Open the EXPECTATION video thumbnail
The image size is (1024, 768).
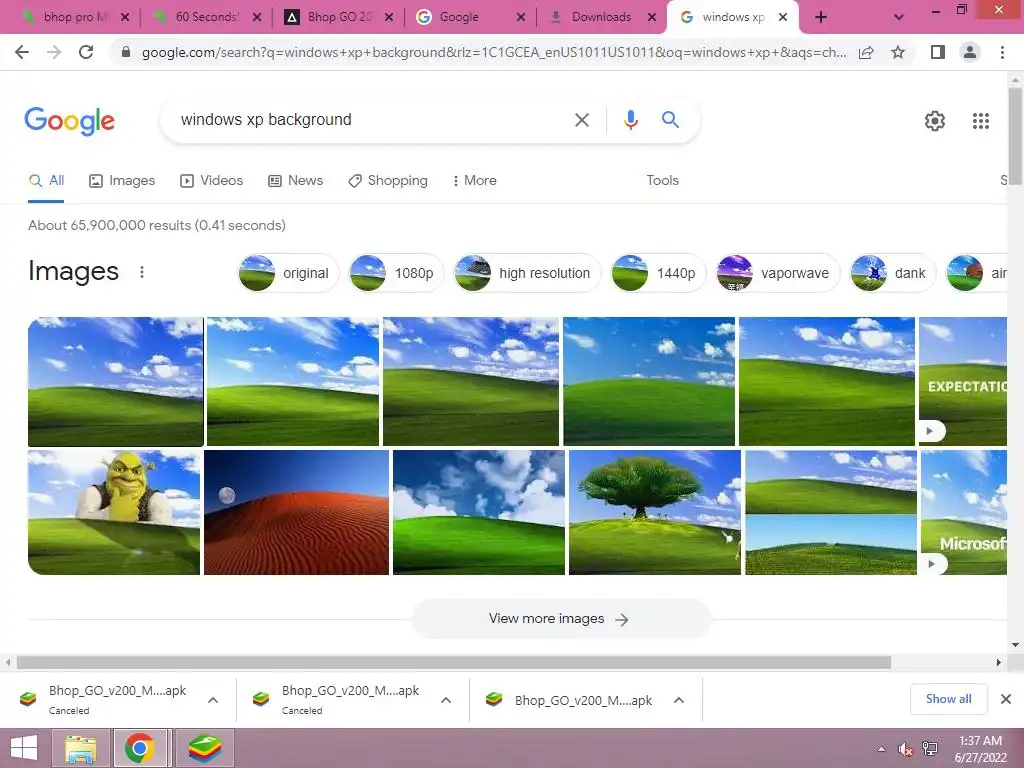coord(963,381)
